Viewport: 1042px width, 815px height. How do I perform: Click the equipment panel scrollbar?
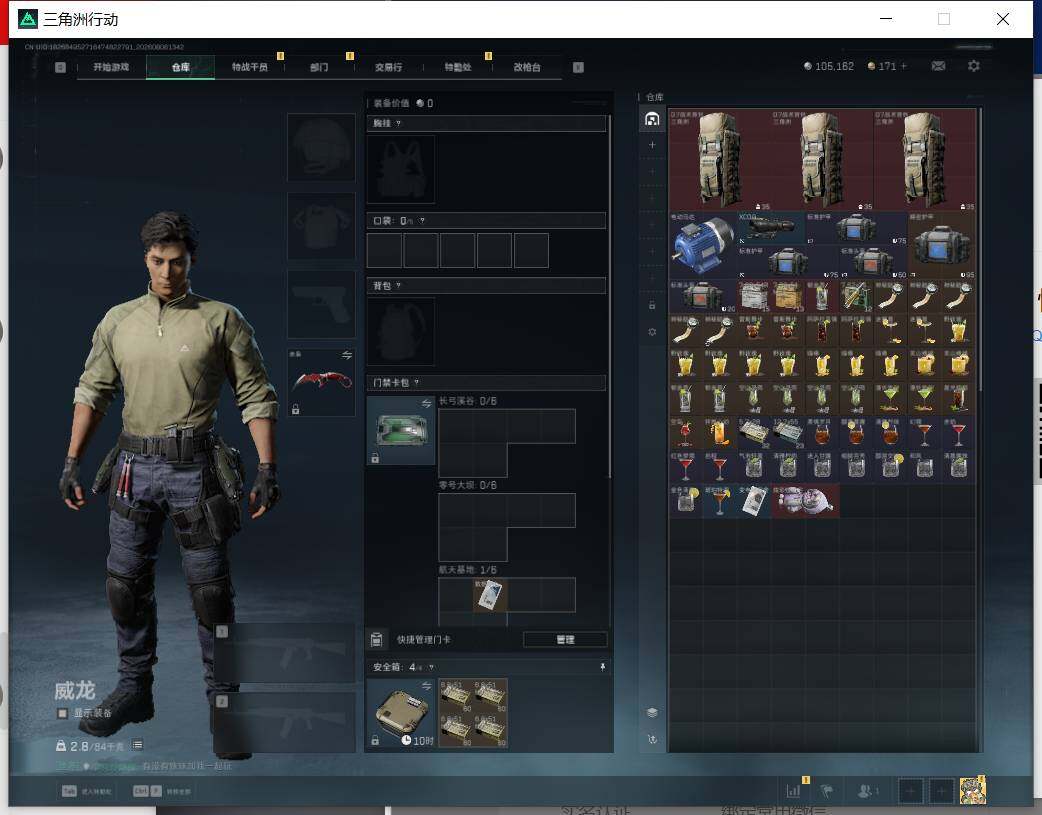(x=609, y=296)
